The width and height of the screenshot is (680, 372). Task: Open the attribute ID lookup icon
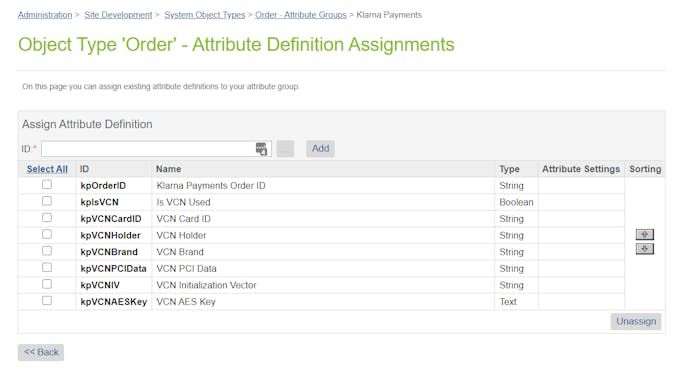tap(261, 149)
